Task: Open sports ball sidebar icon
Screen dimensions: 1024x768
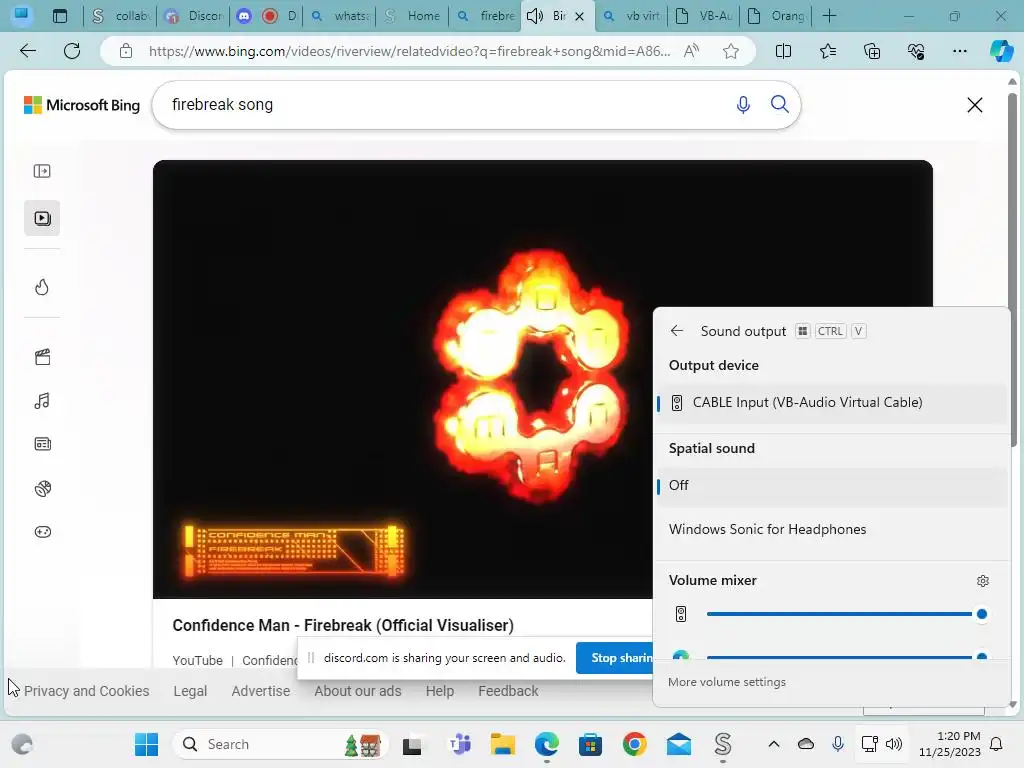Action: (42, 488)
